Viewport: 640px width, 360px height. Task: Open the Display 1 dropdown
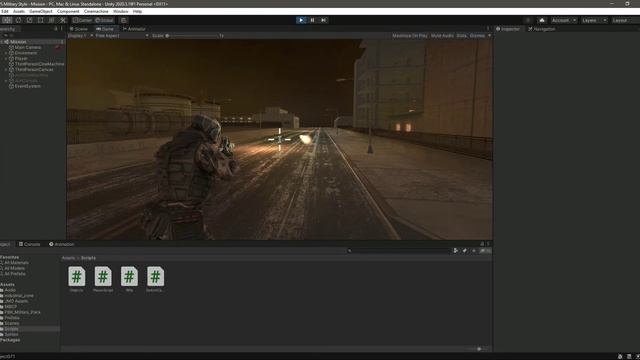[80, 36]
